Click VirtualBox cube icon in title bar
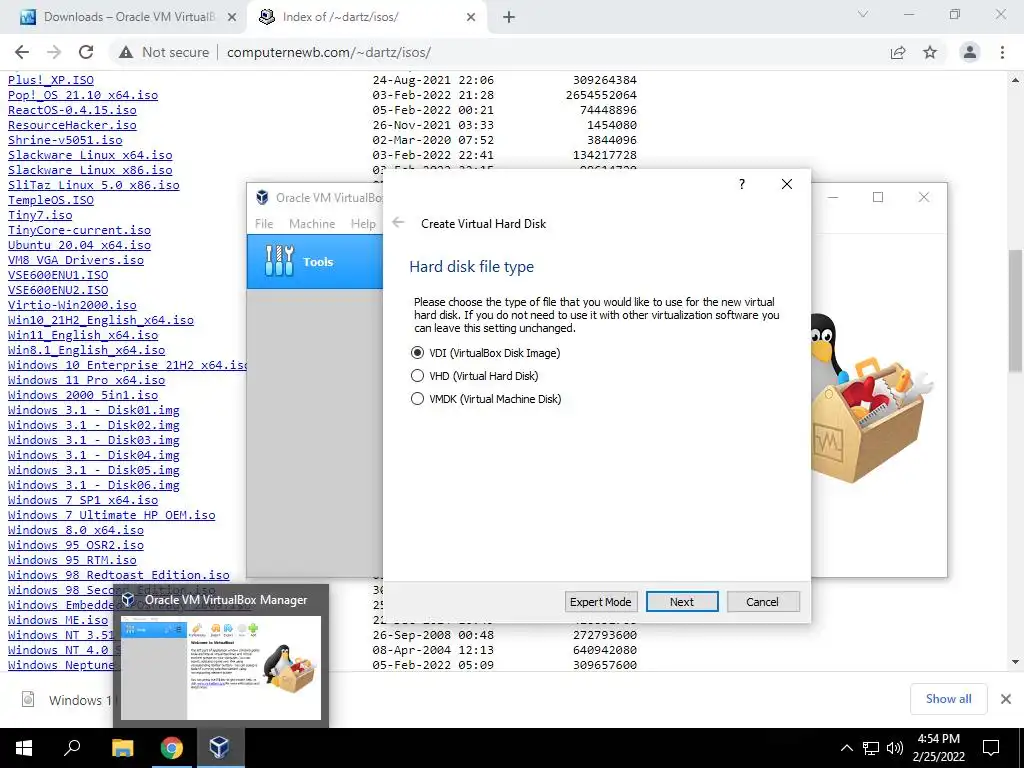This screenshot has height=768, width=1024. tap(262, 197)
